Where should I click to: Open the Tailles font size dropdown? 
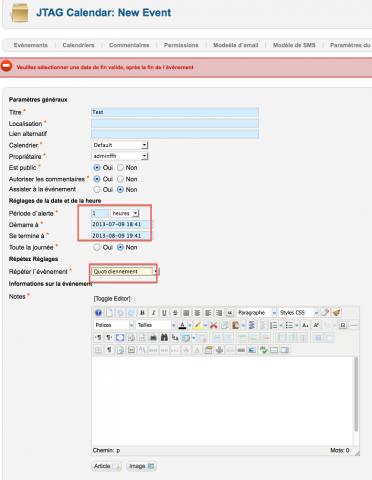click(156, 325)
